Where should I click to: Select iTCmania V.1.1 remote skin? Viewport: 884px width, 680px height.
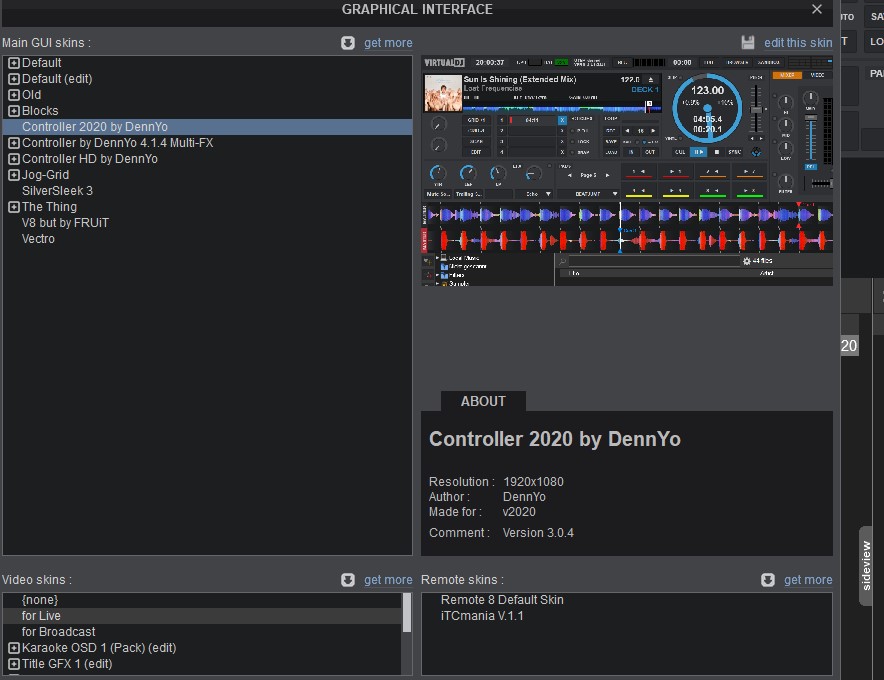tap(627, 616)
